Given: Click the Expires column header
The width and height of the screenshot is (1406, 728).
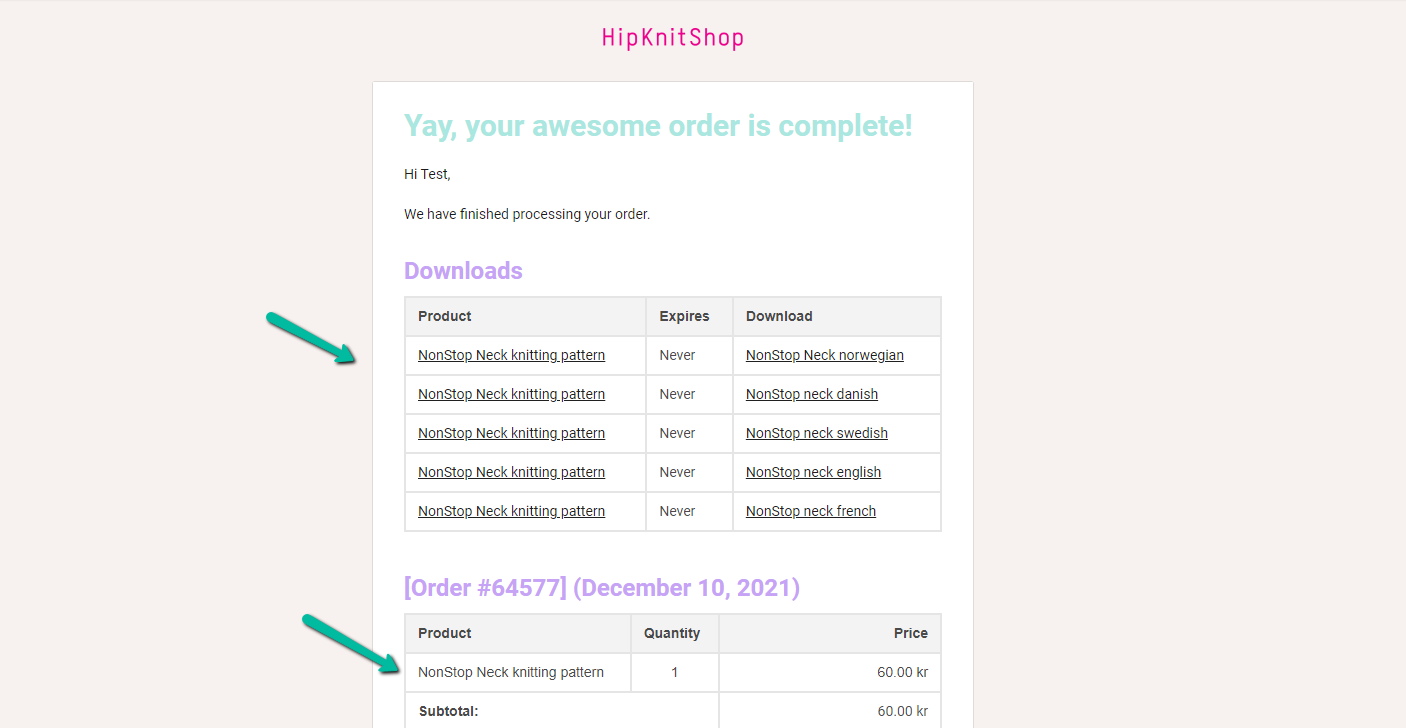Looking at the screenshot, I should 684,316.
